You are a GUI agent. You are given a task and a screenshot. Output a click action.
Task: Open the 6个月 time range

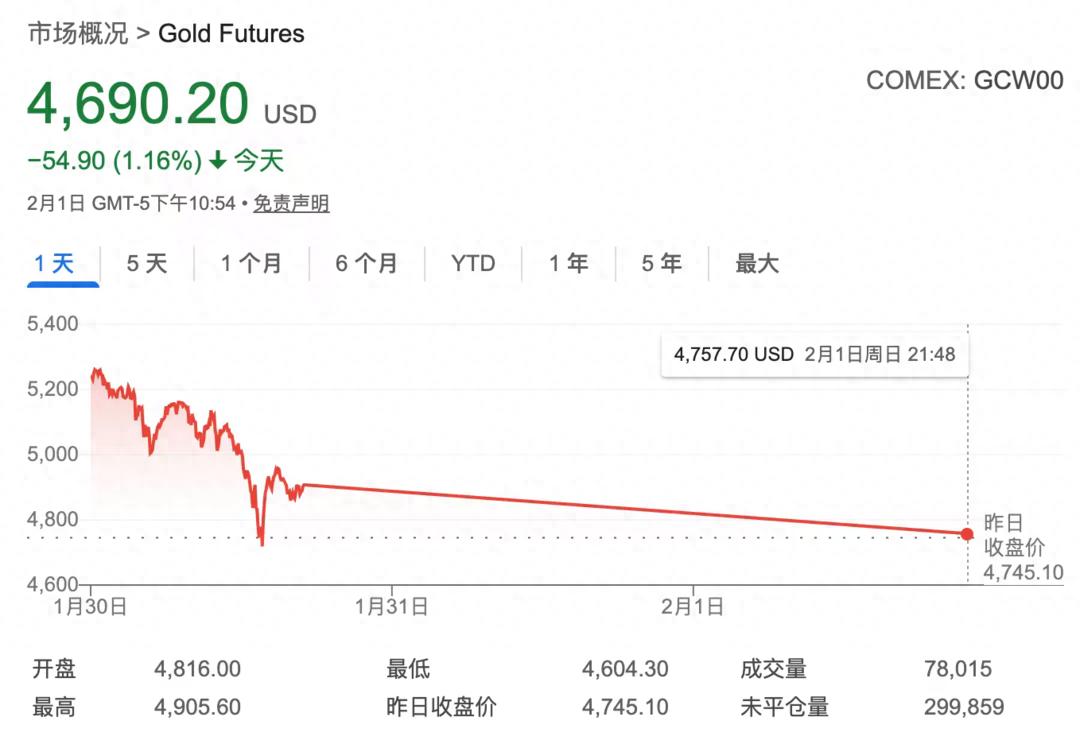(x=366, y=263)
